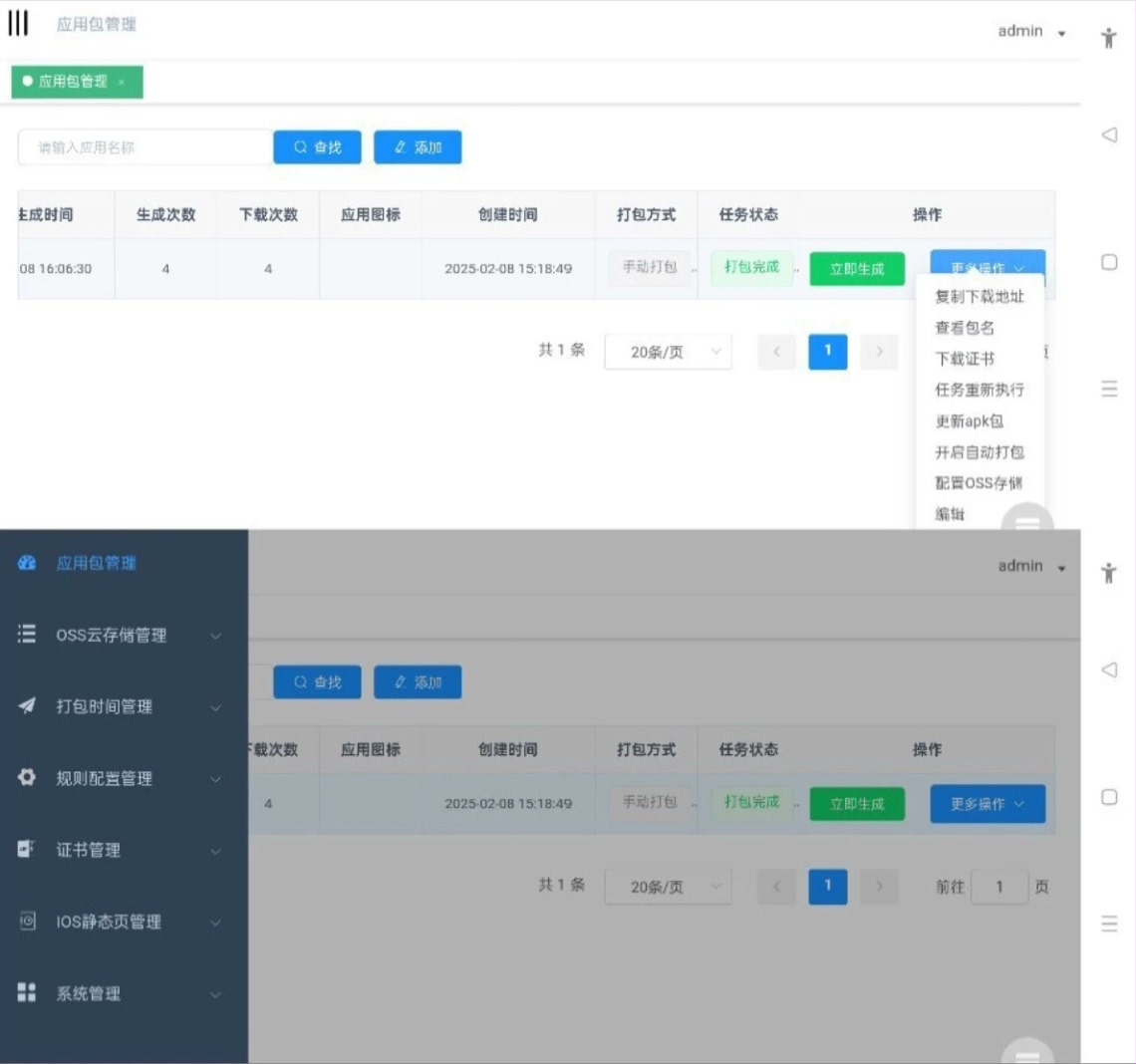Tap the back triangle icon in bottom screen
This screenshot has height=1064, width=1136.
(1109, 669)
